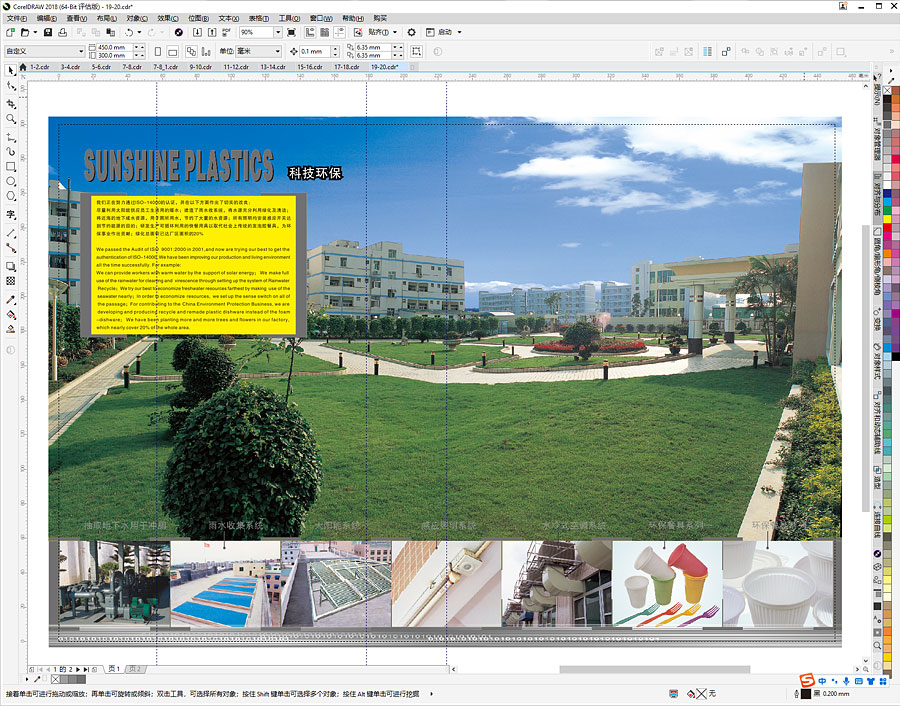900x706 pixels.
Task: Activate the Text tool (字)
Action: point(11,214)
